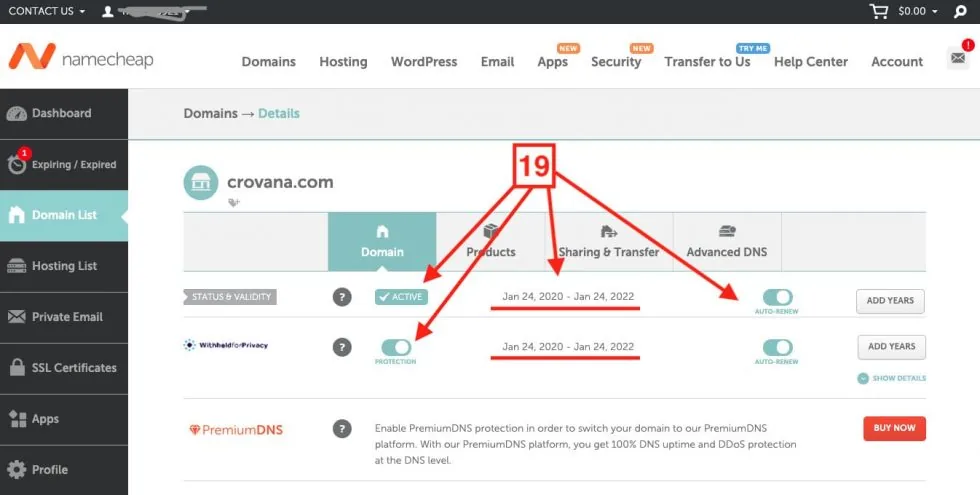Open the Transfer to Us menu
Image resolution: width=980 pixels, height=495 pixels.
click(708, 62)
